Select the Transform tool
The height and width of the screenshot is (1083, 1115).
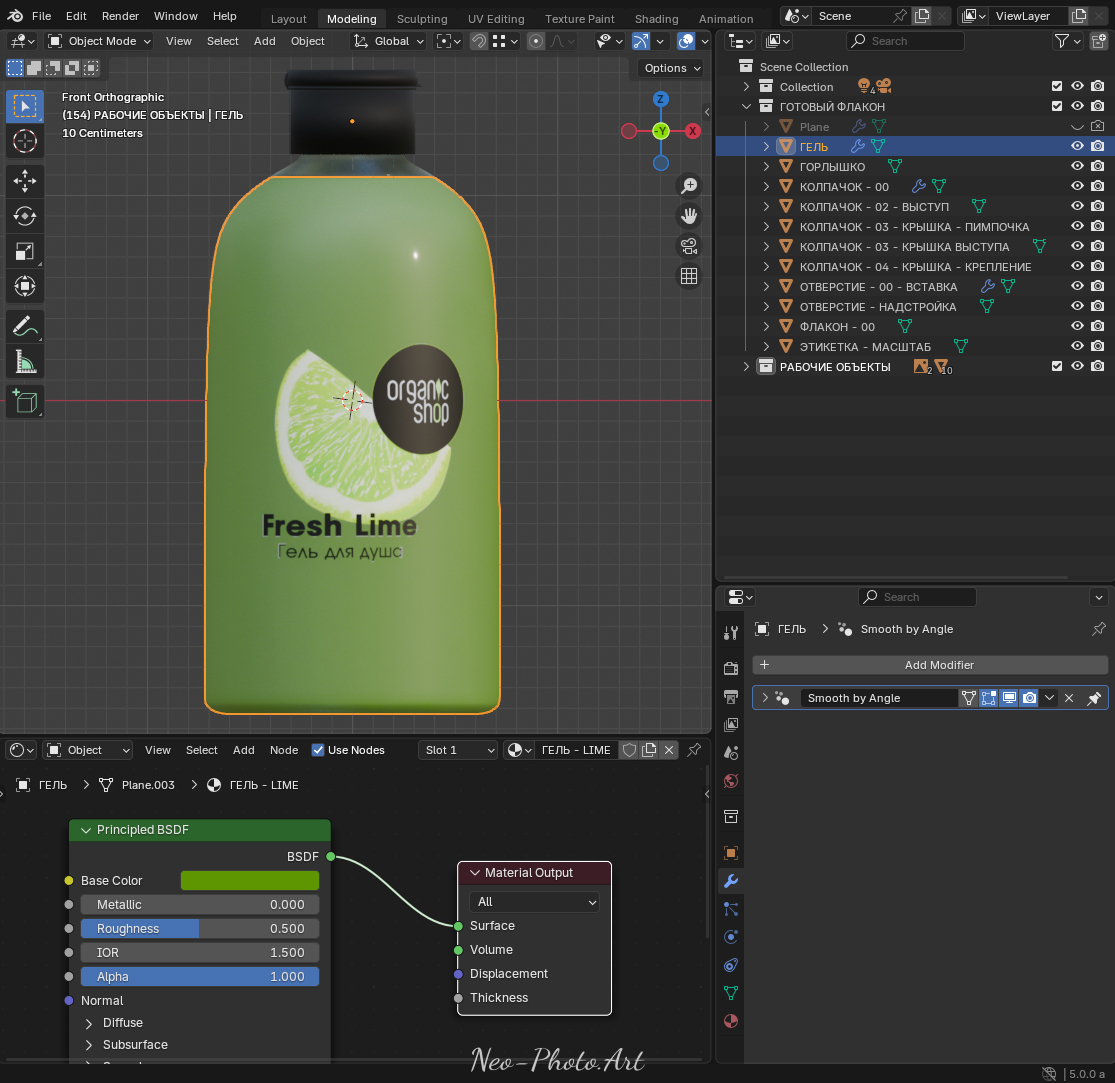tap(25, 287)
